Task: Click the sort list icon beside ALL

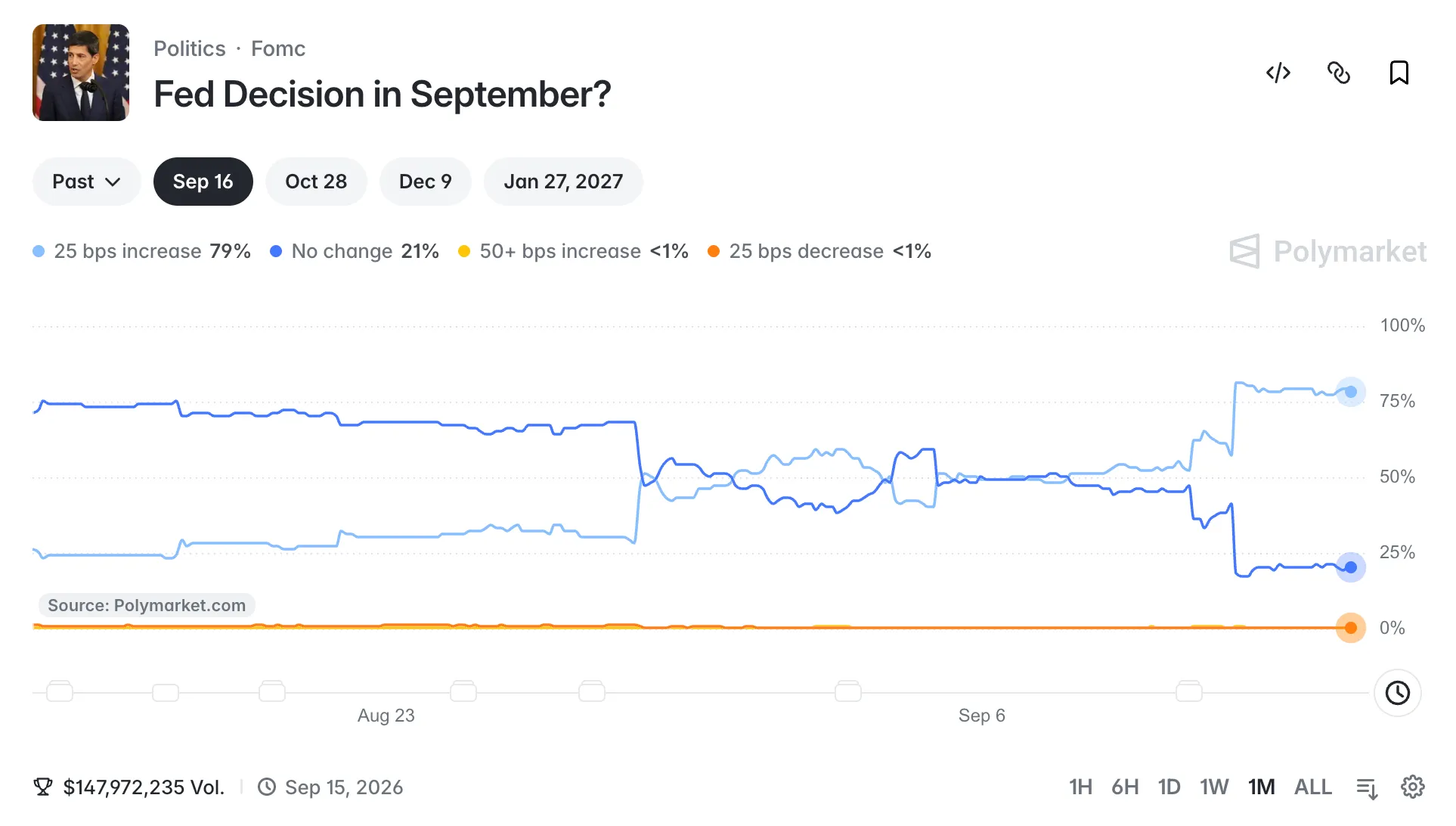Action: [x=1368, y=788]
